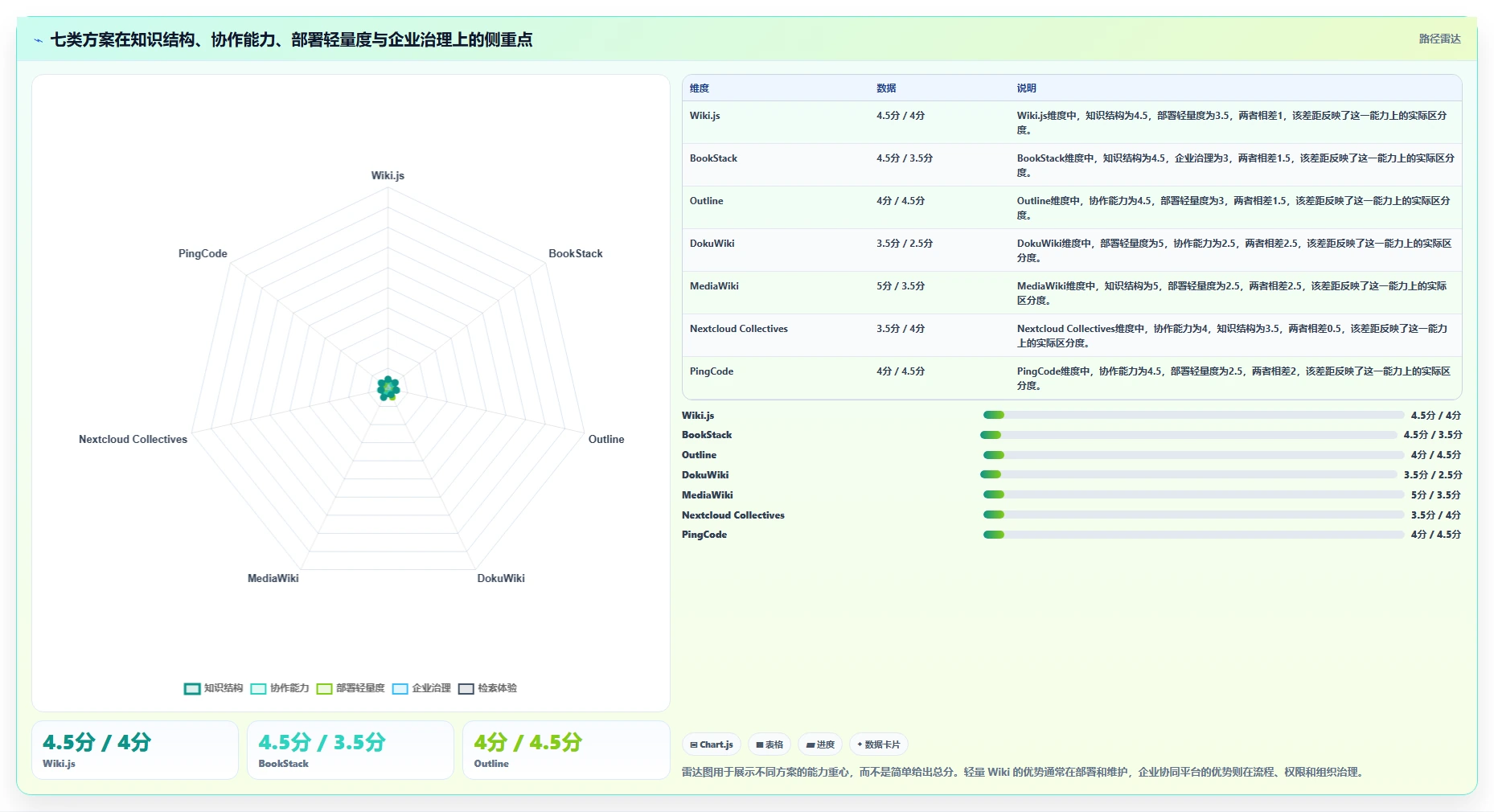Click the Nextcloud Collectives progress bar
Image resolution: width=1494 pixels, height=812 pixels.
pos(1193,515)
